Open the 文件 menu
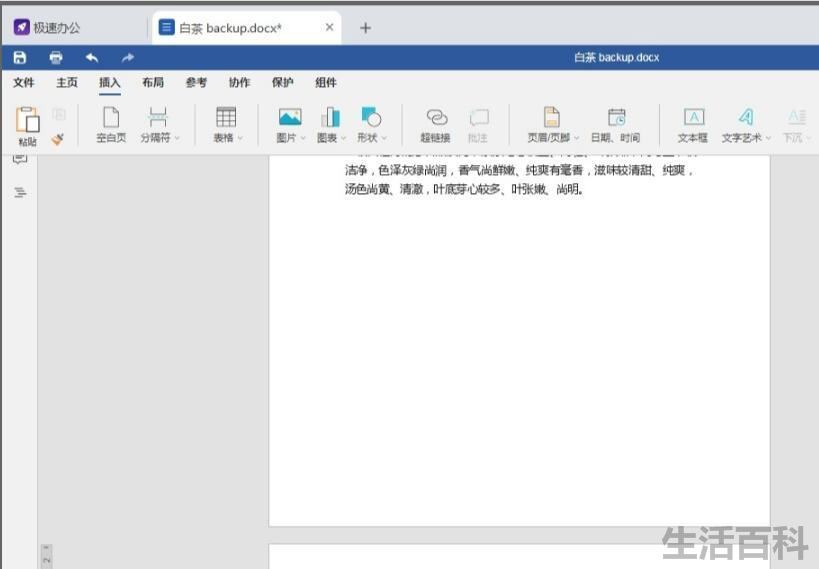This screenshot has height=569, width=819. pos(24,83)
